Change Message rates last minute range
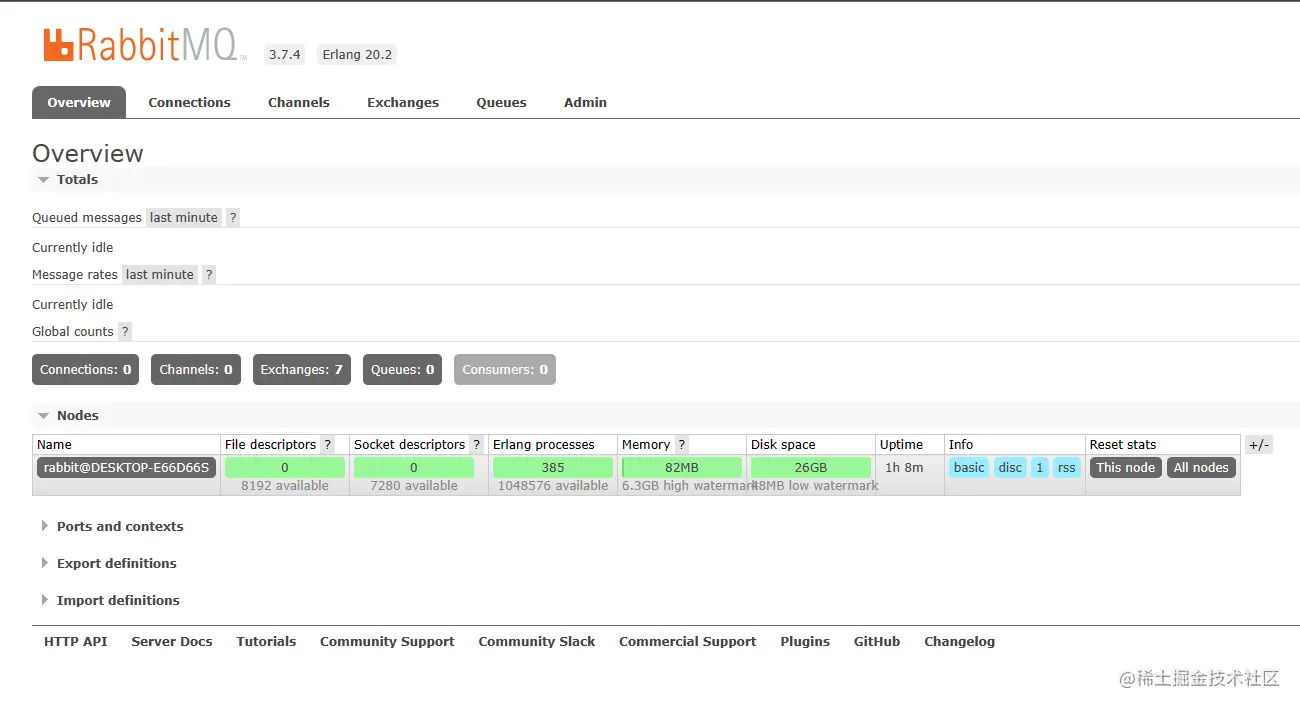 [x=160, y=275]
